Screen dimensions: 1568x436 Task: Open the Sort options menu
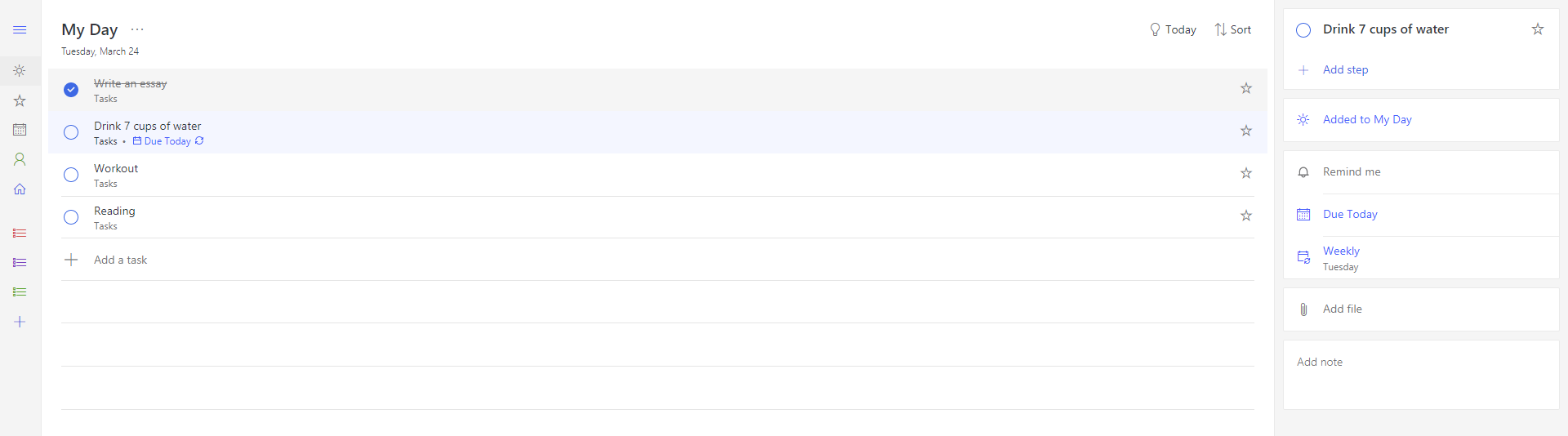[1232, 29]
